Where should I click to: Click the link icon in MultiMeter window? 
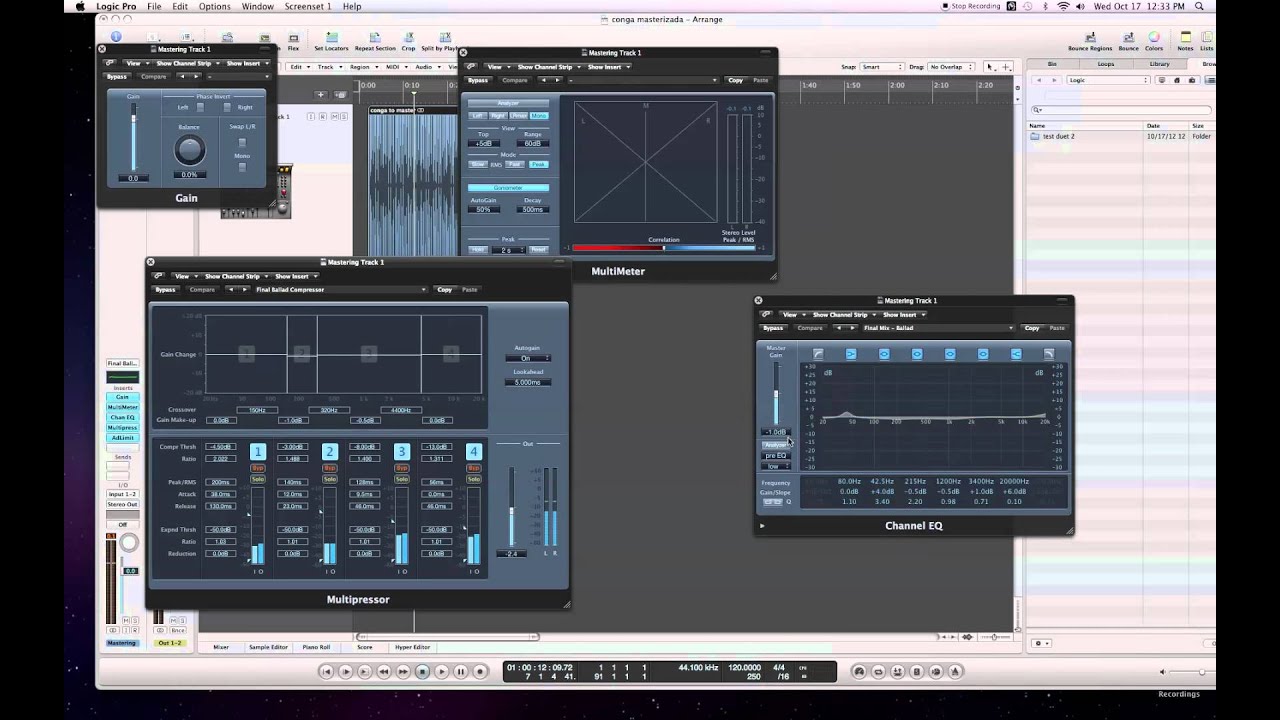tap(472, 67)
